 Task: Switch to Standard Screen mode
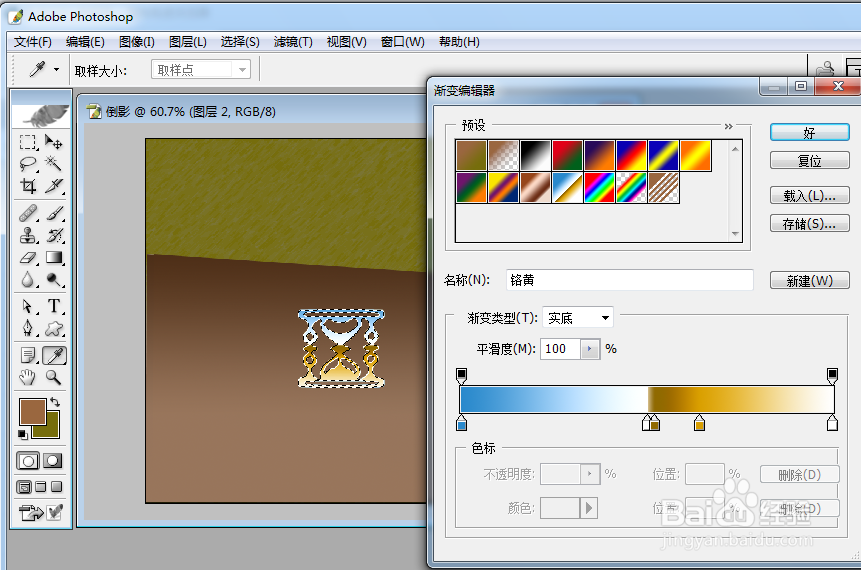[x=24, y=487]
